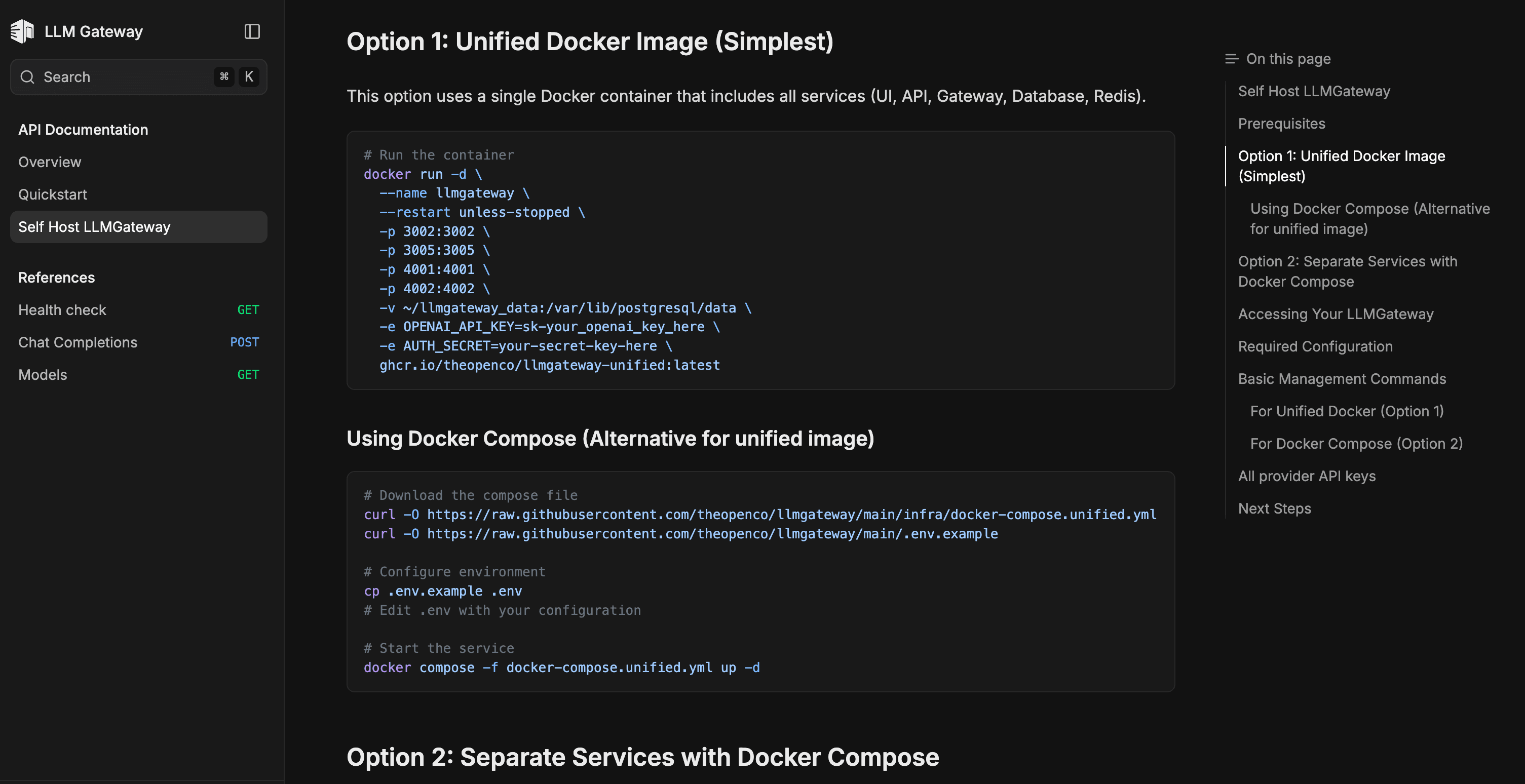Image resolution: width=1525 pixels, height=784 pixels.
Task: Open the Overview page in sidebar
Action: [50, 162]
